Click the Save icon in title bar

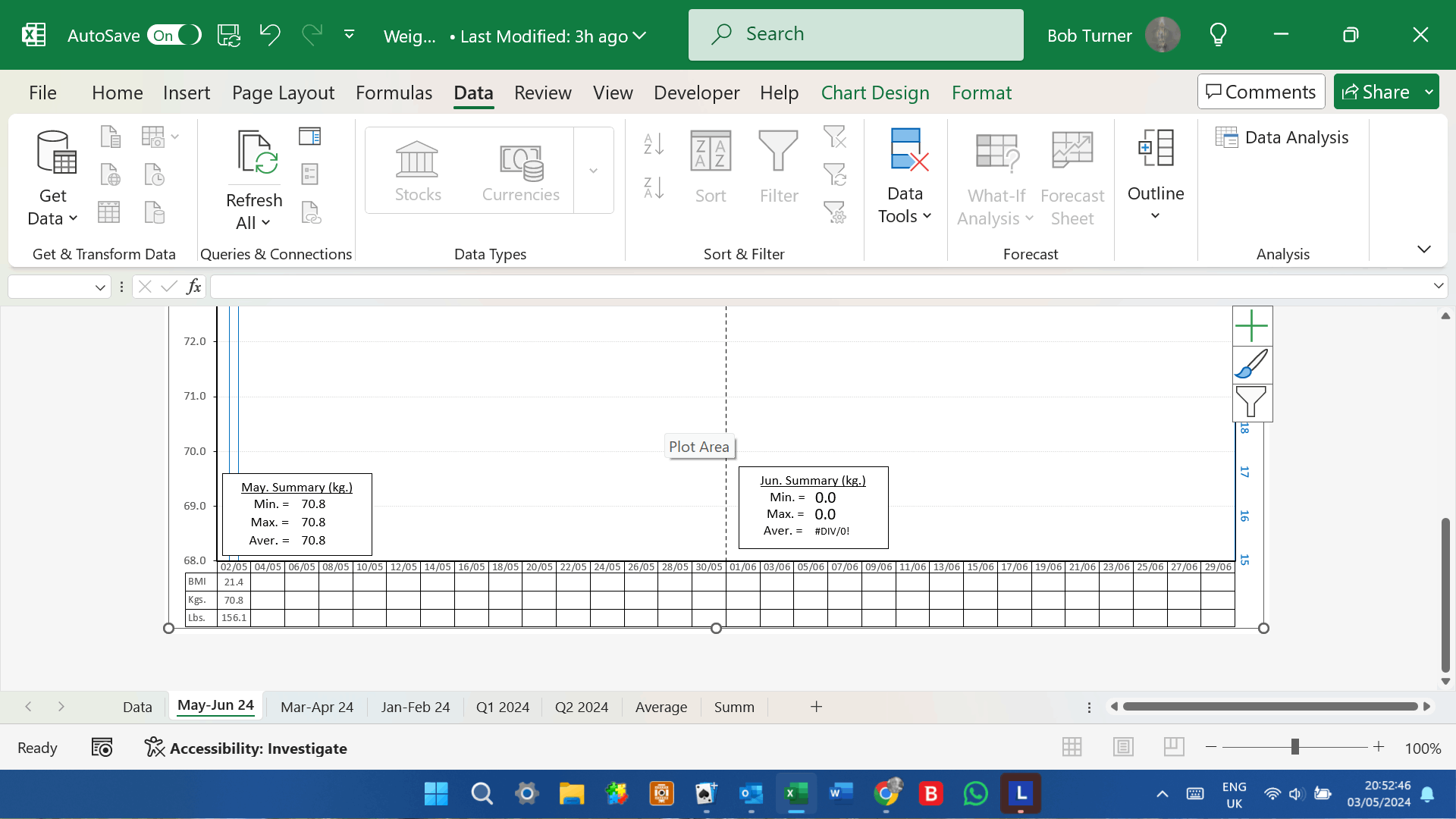coord(228,35)
